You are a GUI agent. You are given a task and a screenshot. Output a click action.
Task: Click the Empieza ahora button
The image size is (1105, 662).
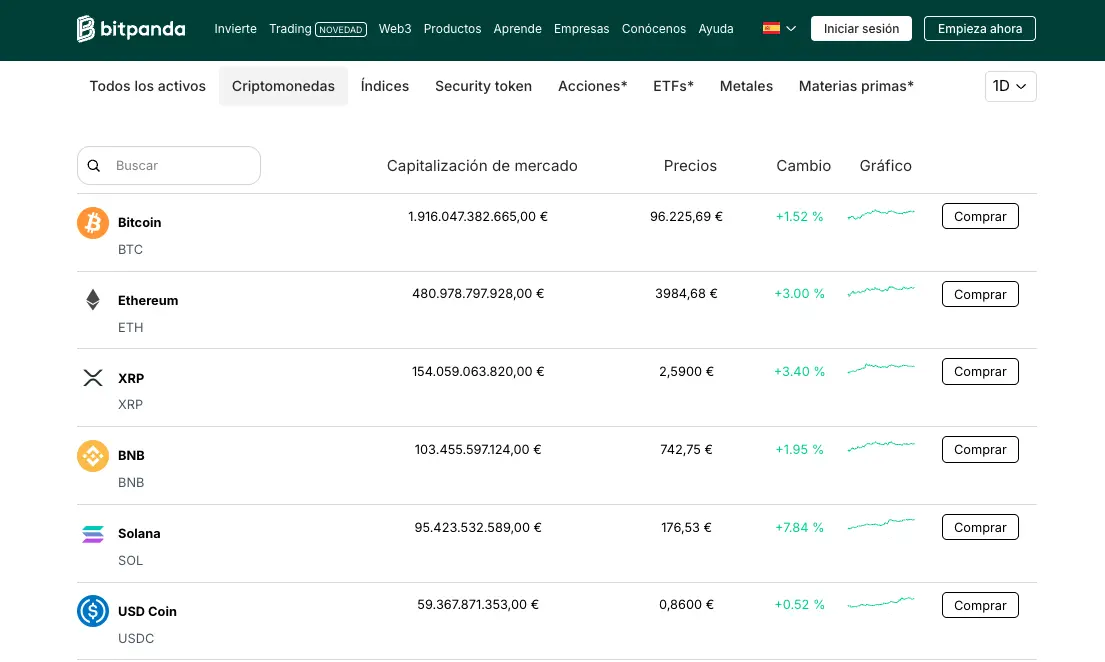point(980,29)
